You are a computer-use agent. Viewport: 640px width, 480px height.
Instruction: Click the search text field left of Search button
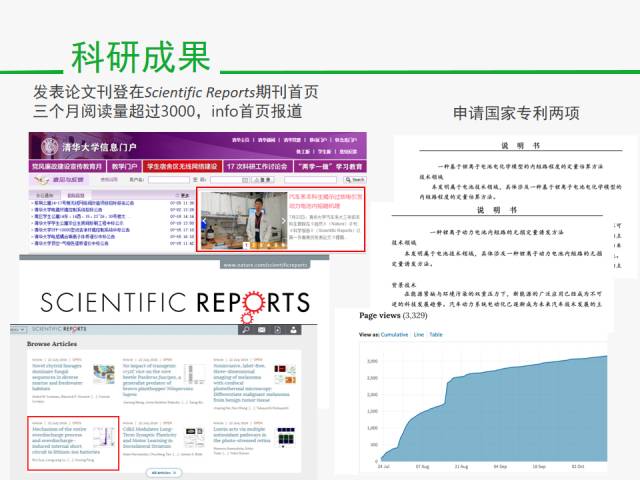coord(310,180)
